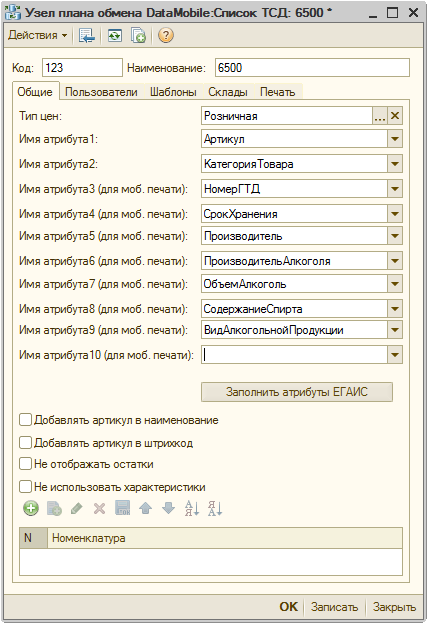Move row up with blue arrow
The image size is (427, 623).
[x=146, y=508]
